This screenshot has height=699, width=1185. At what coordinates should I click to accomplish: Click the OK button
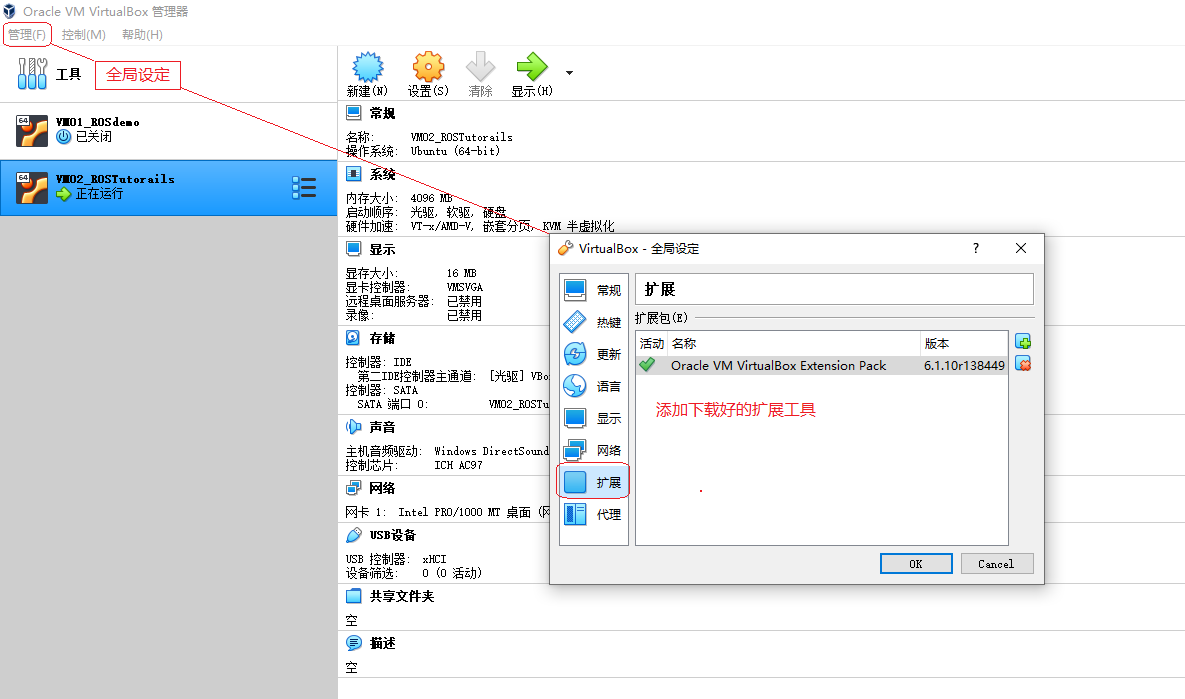point(915,563)
